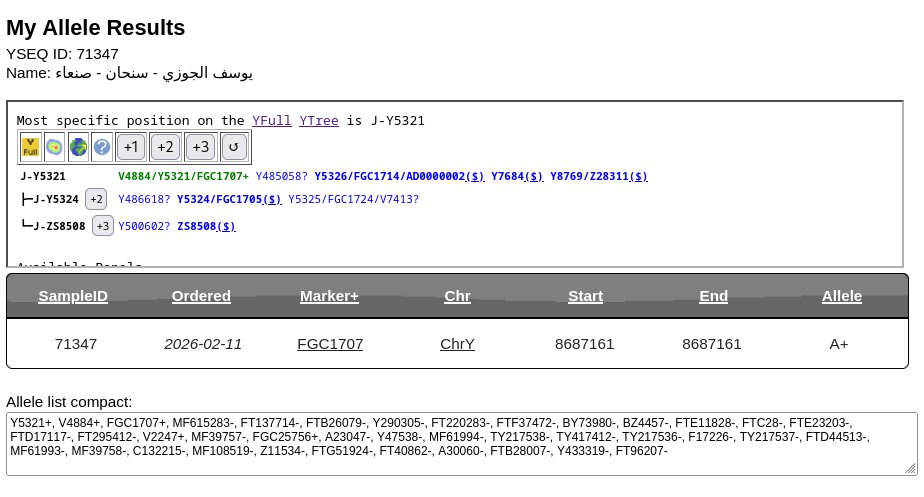Expand tree by +3 levels in toolbar
Viewport: 924px width, 497px height.
[x=200, y=147]
